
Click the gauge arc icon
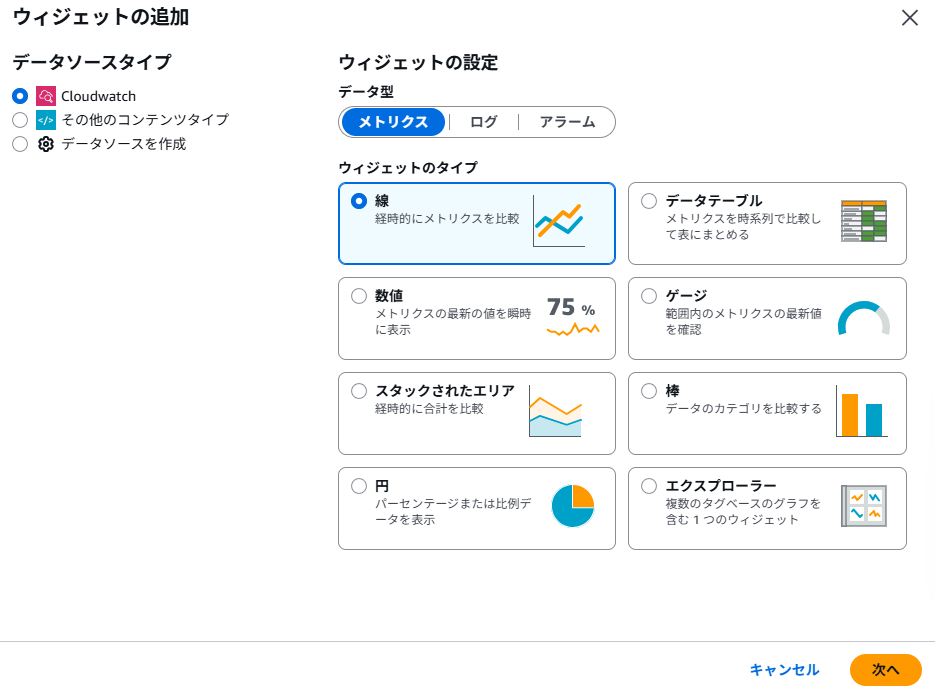(x=863, y=318)
